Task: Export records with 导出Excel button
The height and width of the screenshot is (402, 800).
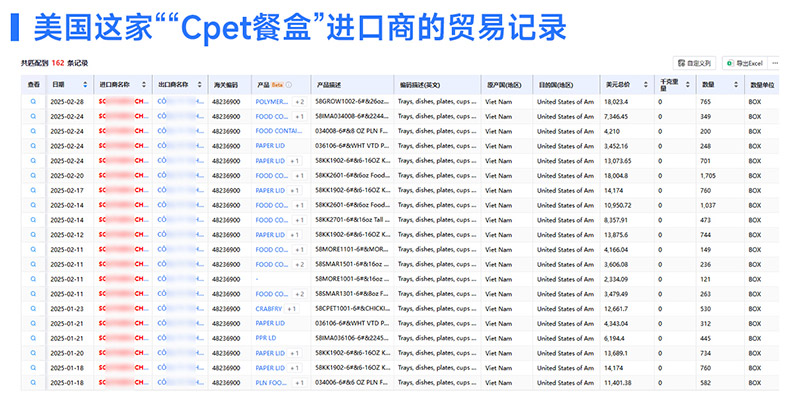Action: tap(744, 63)
